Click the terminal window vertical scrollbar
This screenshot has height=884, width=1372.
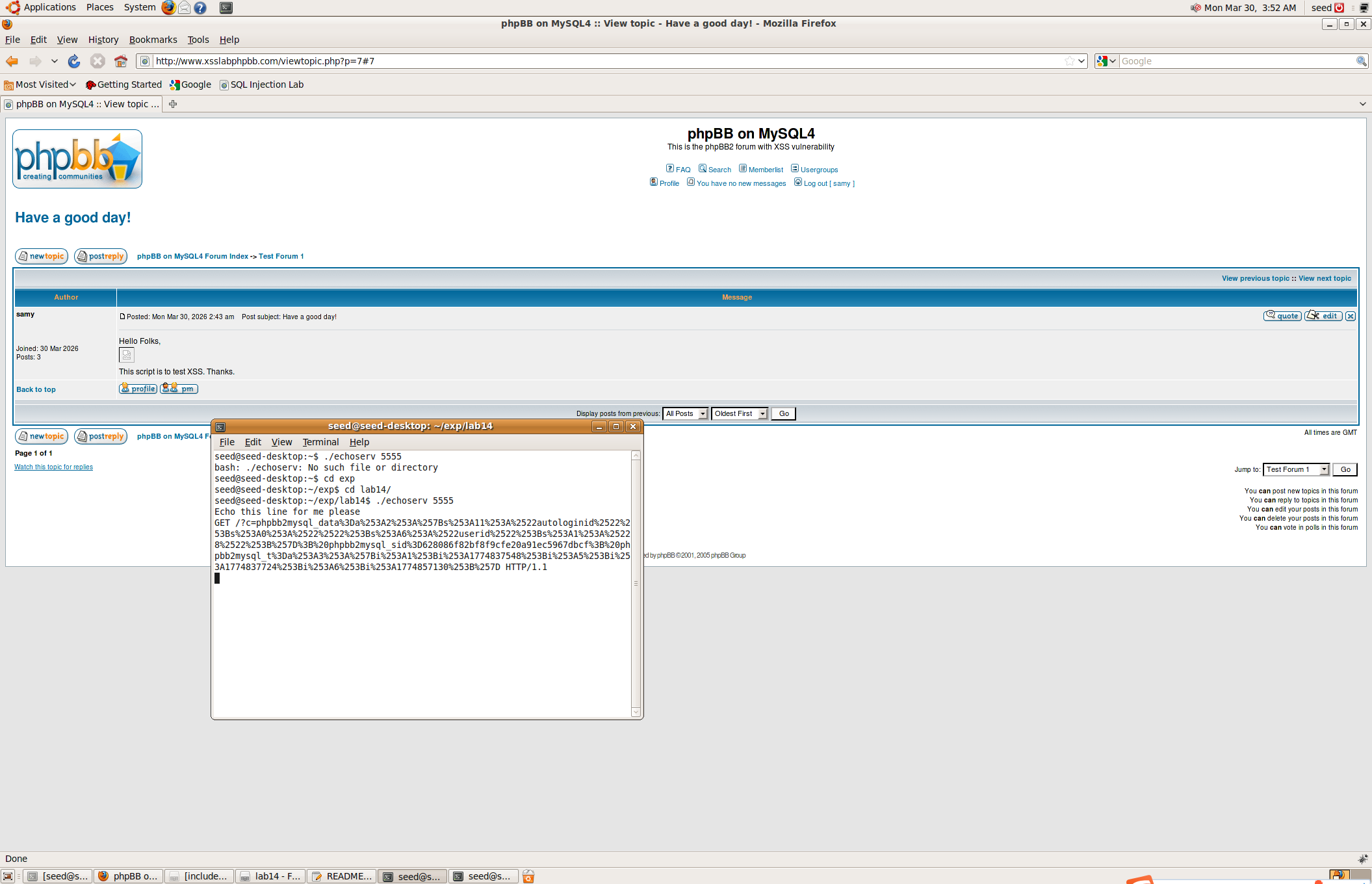(x=636, y=583)
